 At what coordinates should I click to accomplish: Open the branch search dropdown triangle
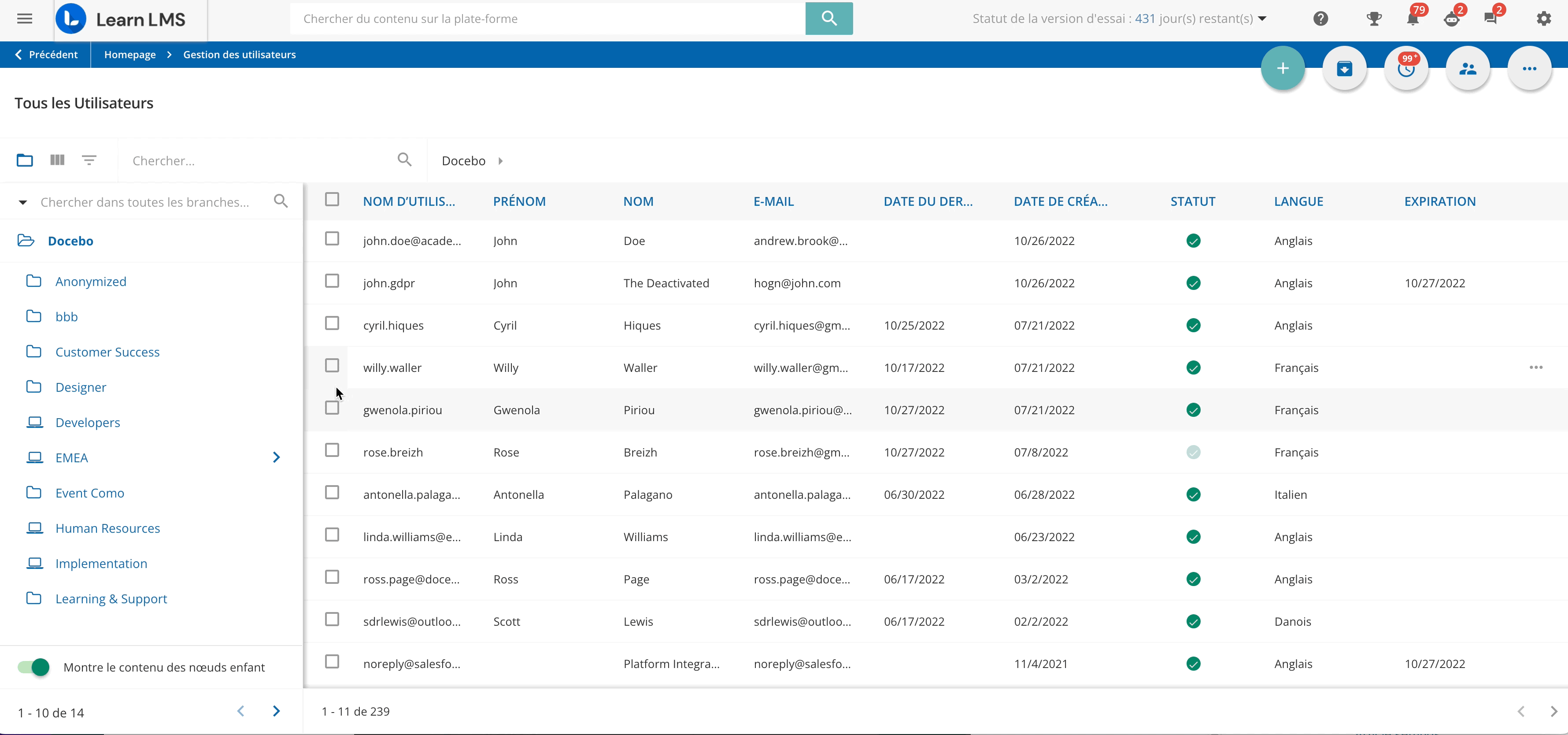pos(22,202)
